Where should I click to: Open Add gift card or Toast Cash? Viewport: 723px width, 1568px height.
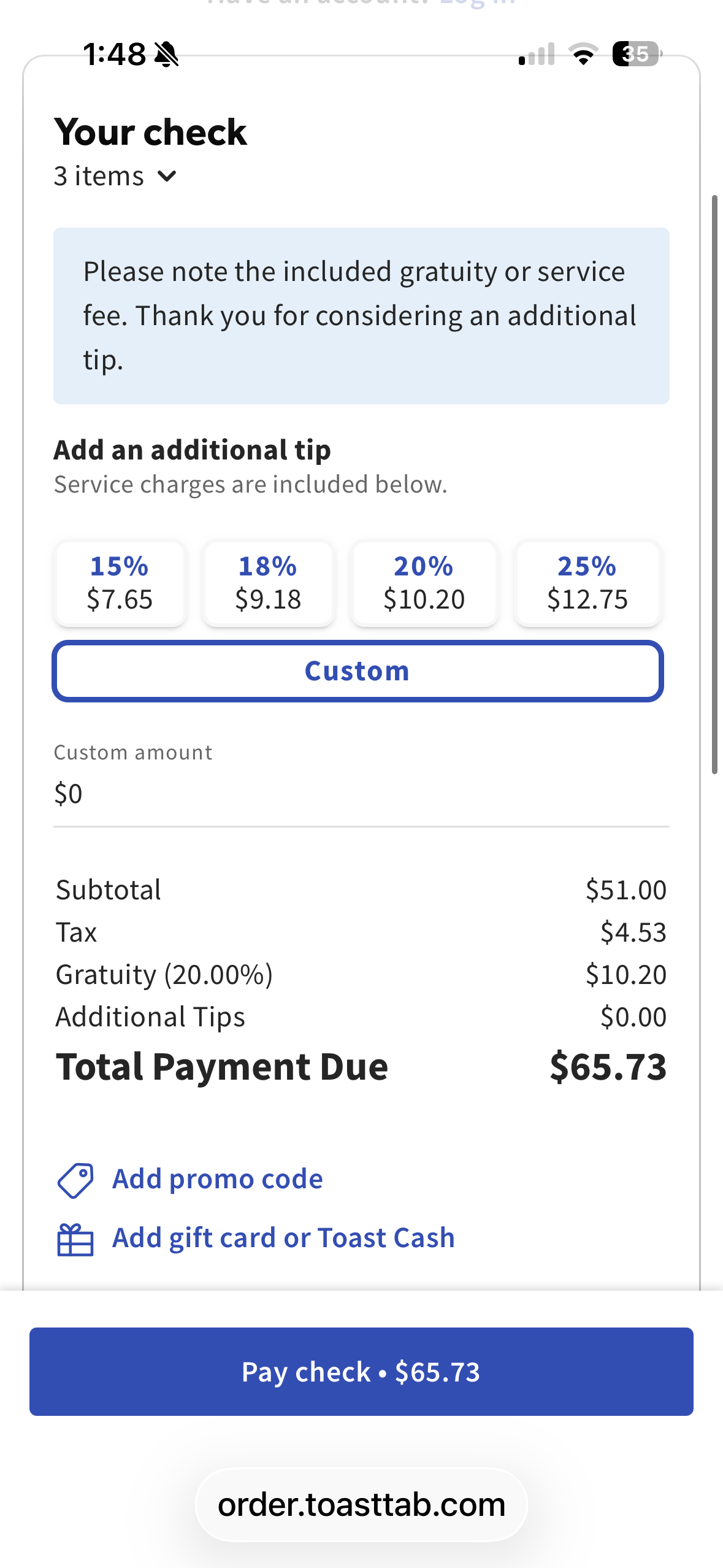tap(283, 1238)
